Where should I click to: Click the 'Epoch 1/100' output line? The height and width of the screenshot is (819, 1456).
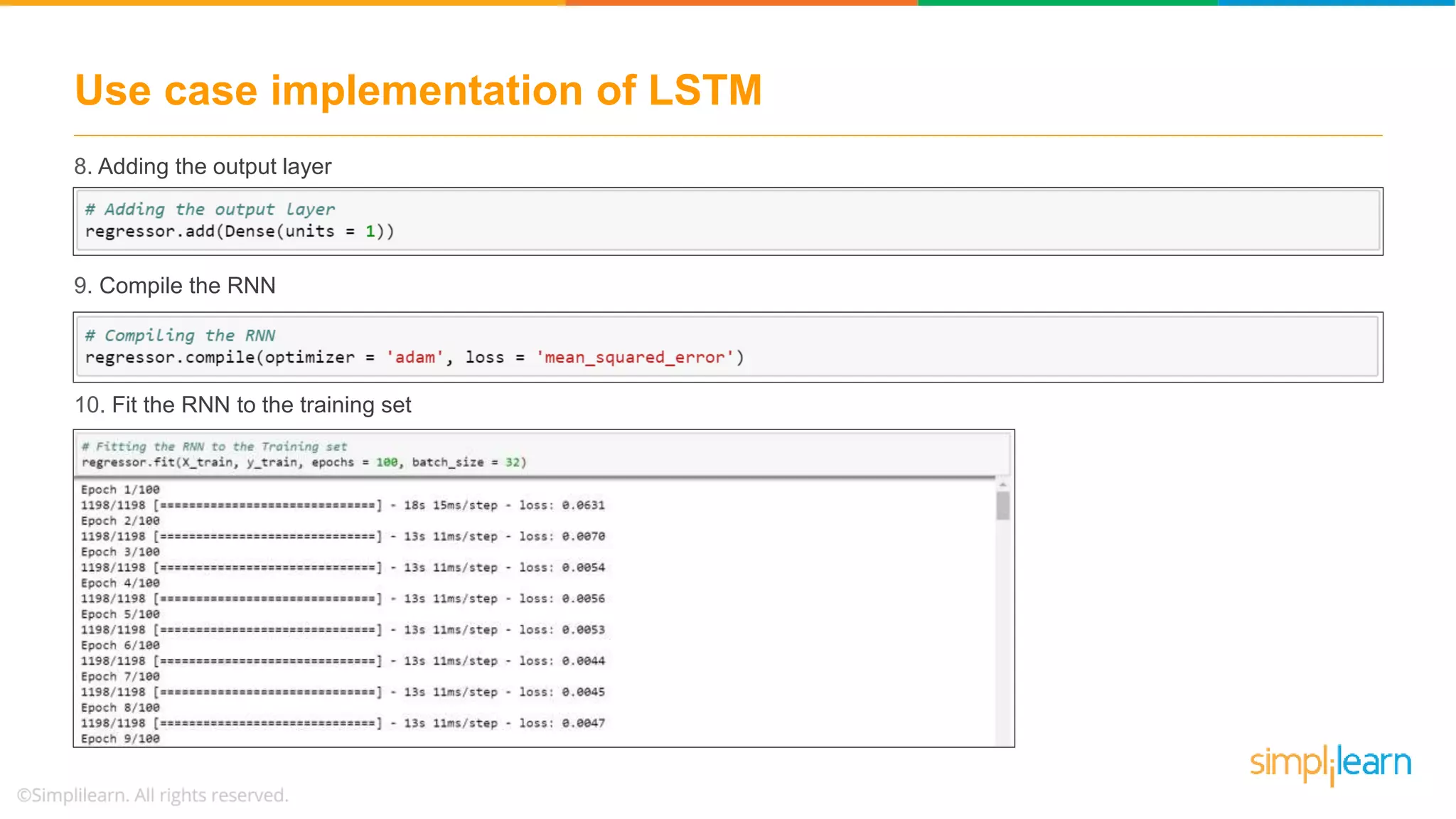[x=120, y=490]
